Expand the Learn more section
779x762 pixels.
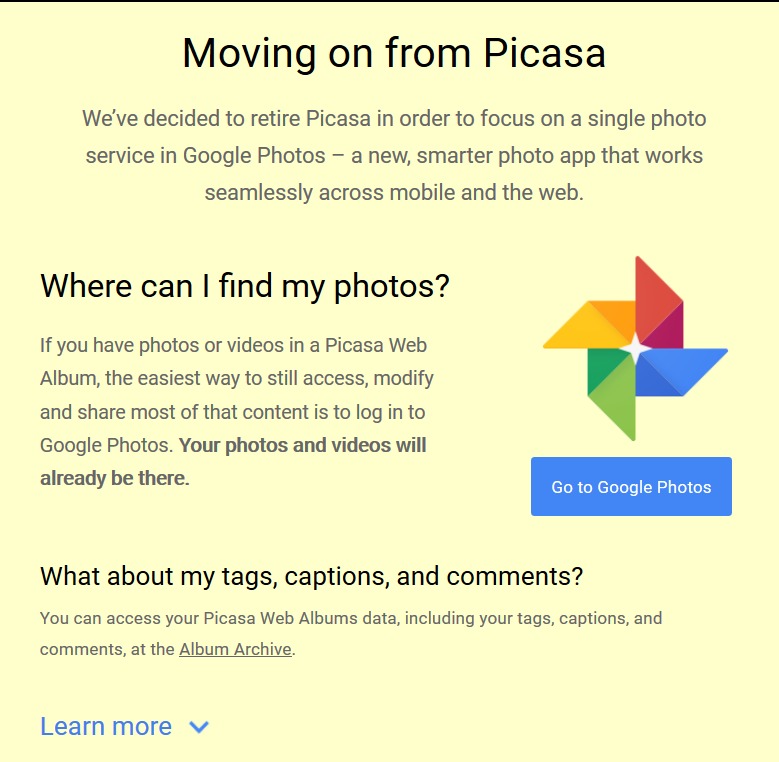coord(106,727)
